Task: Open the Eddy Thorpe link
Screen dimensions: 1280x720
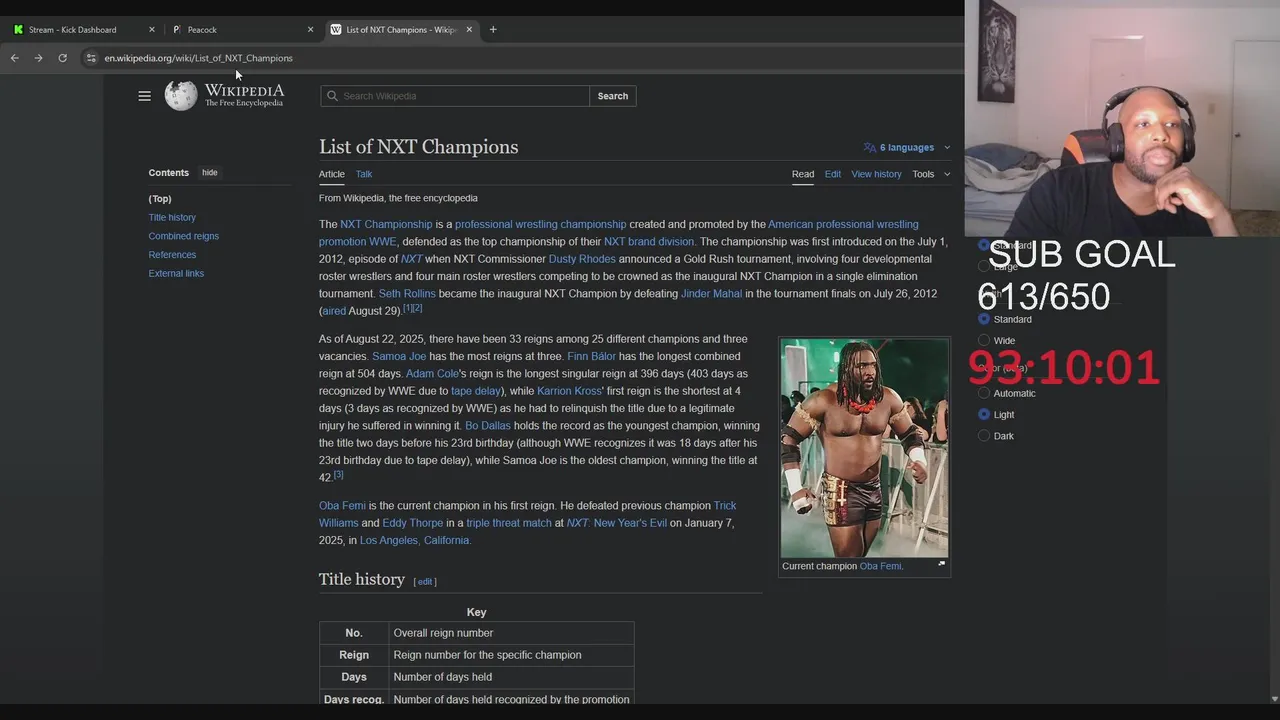Action: coord(413,523)
